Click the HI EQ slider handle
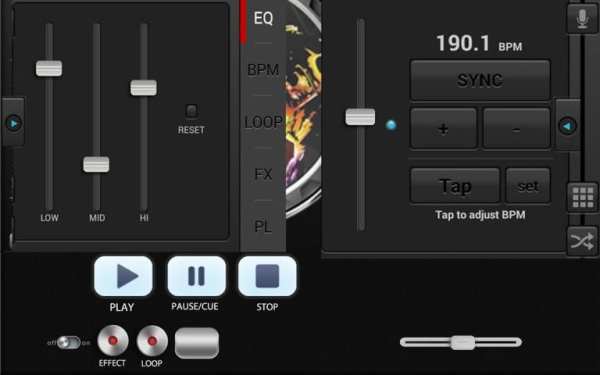Viewport: 600px width, 375px height. coord(143,88)
